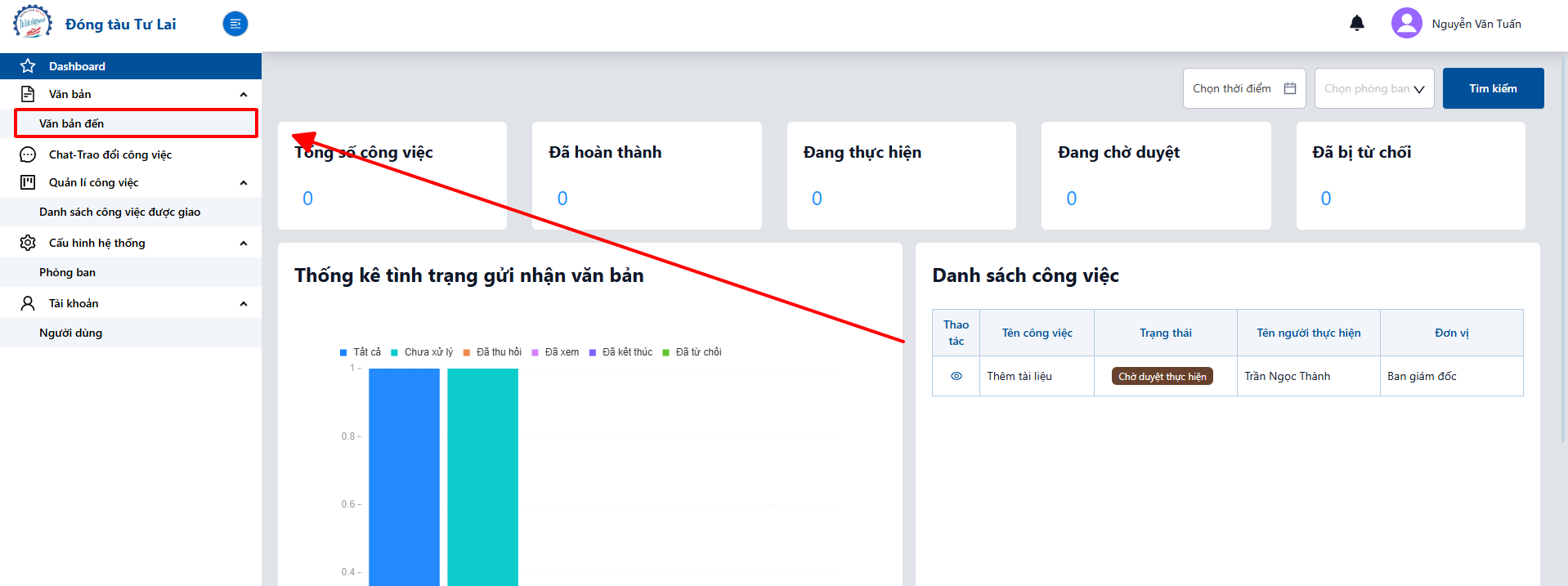Viewport: 1568px width, 586px height.
Task: Click the Chat speech bubble icon
Action: point(28,154)
